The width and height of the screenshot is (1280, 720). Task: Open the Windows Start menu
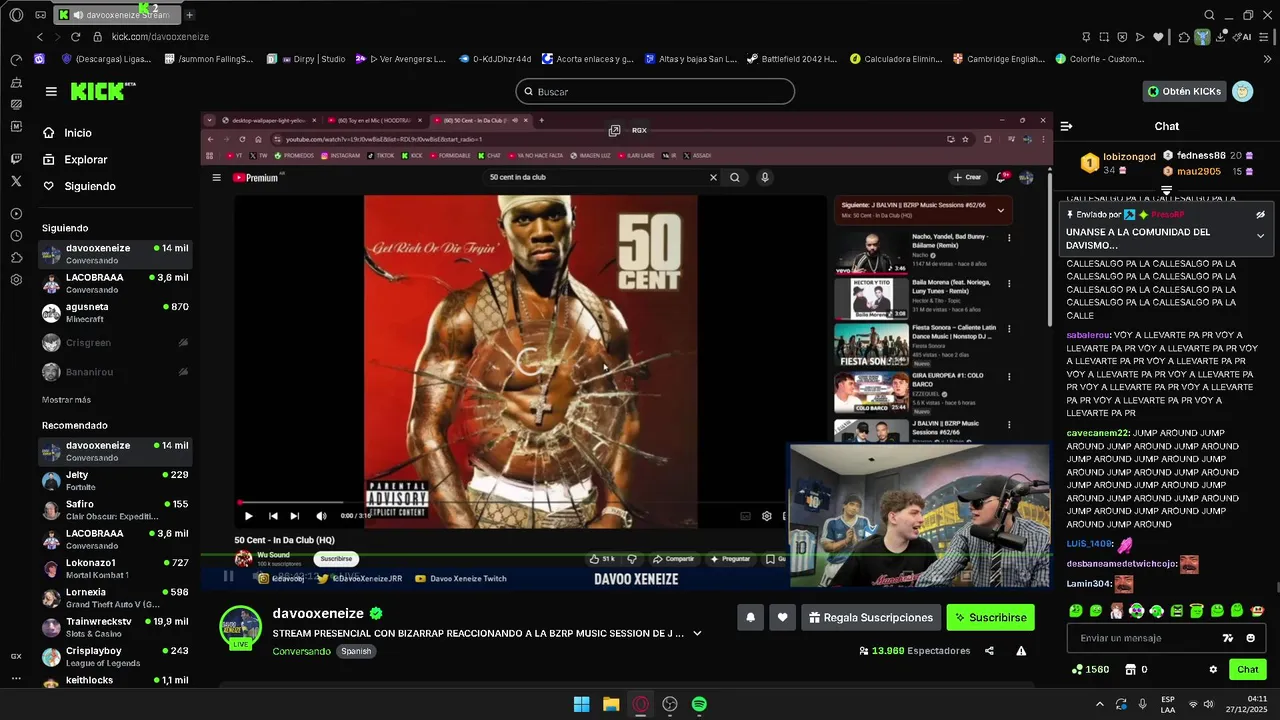[581, 704]
